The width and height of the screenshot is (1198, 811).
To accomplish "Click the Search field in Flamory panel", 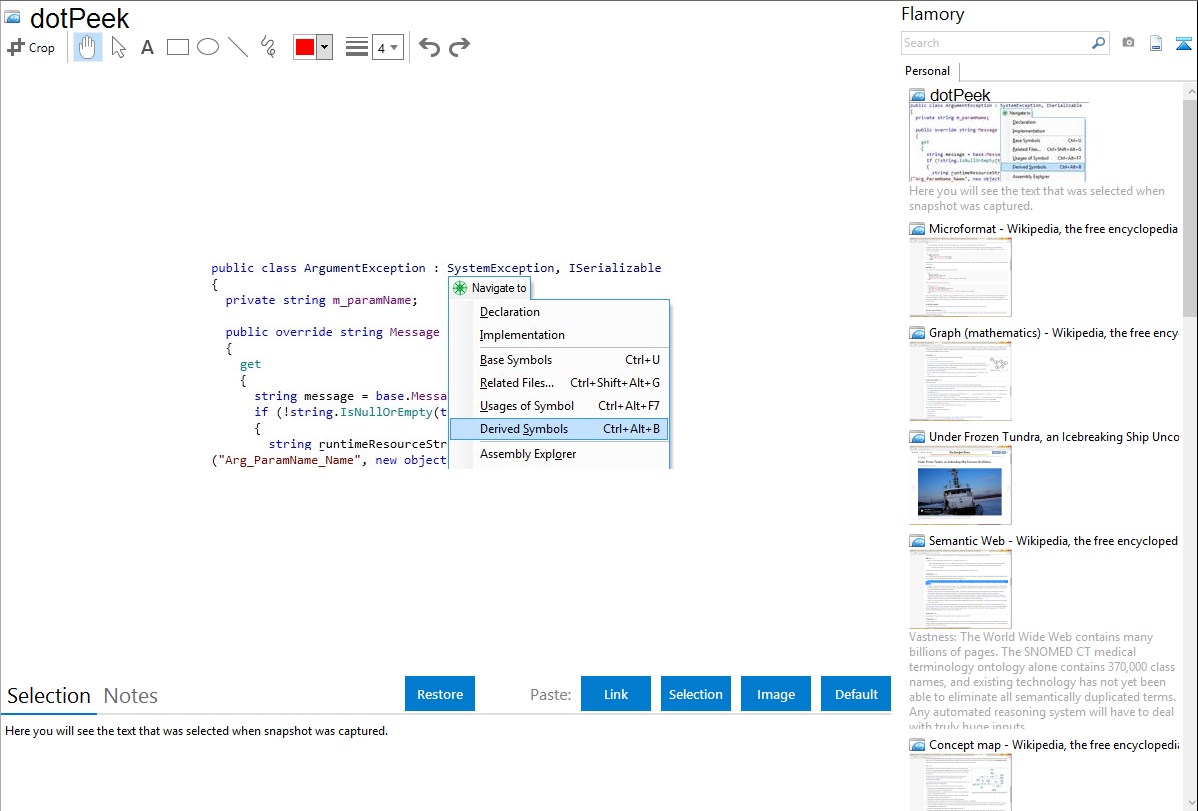I will point(996,43).
